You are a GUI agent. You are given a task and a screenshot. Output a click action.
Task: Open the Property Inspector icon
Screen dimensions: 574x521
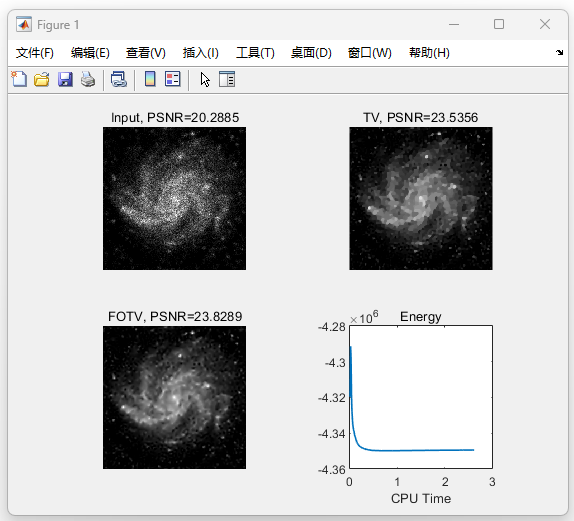pos(227,79)
